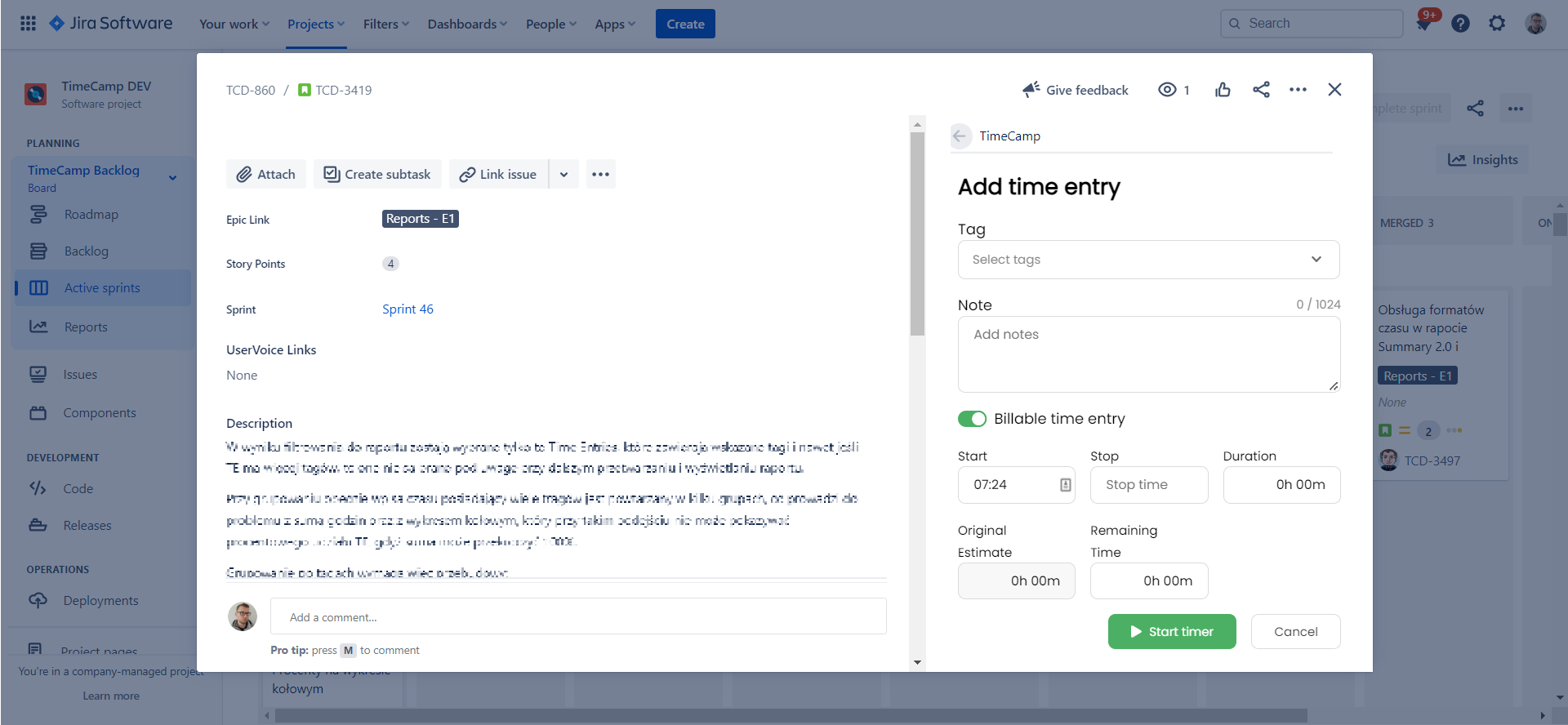This screenshot has height=725, width=1568.
Task: Click the Add a comment field
Action: point(578,616)
